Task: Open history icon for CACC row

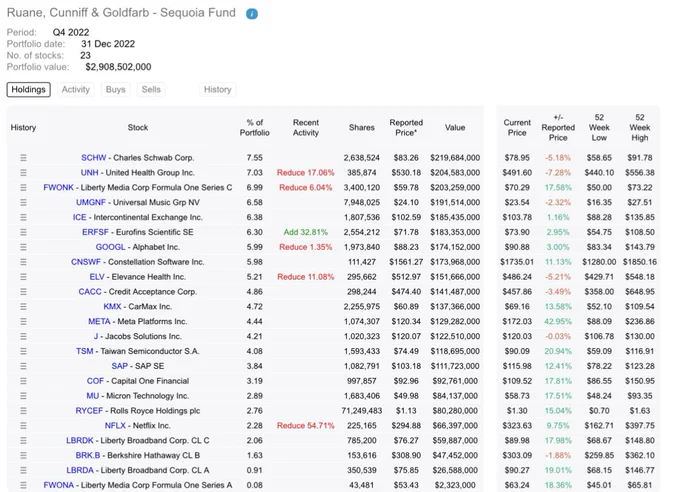Action: [x=23, y=292]
